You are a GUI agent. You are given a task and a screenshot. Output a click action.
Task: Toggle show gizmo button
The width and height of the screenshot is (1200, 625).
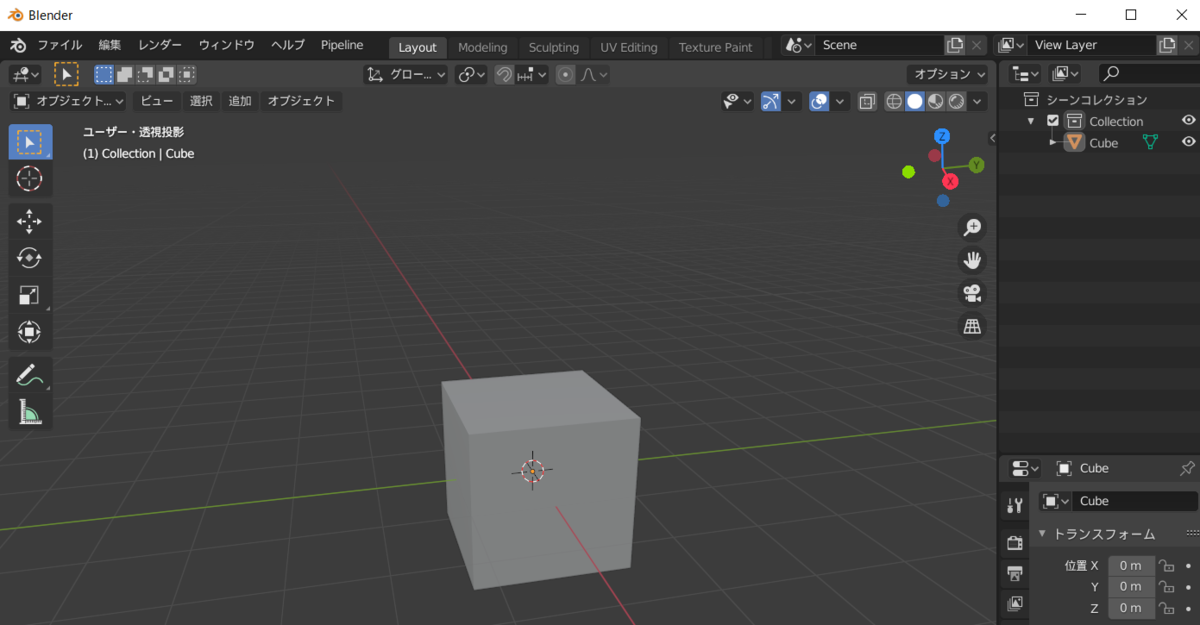pos(771,101)
